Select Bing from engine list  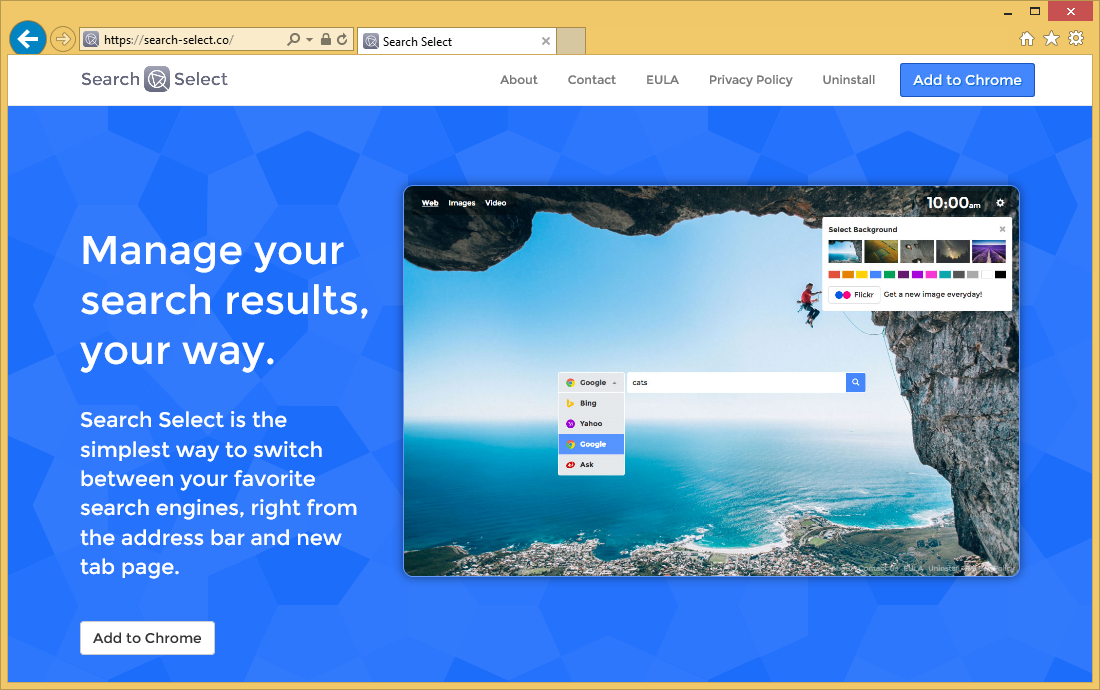click(x=591, y=403)
